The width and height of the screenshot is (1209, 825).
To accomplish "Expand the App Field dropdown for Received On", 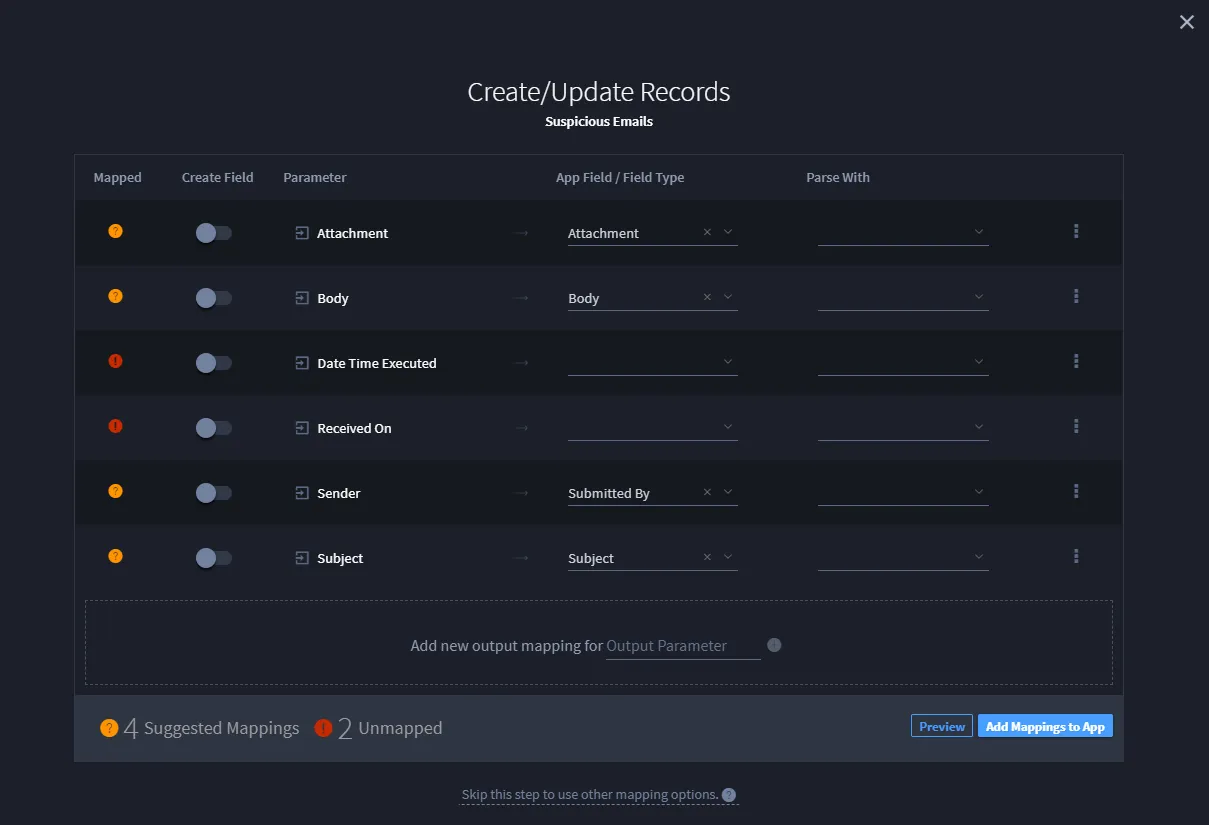I will pos(728,427).
